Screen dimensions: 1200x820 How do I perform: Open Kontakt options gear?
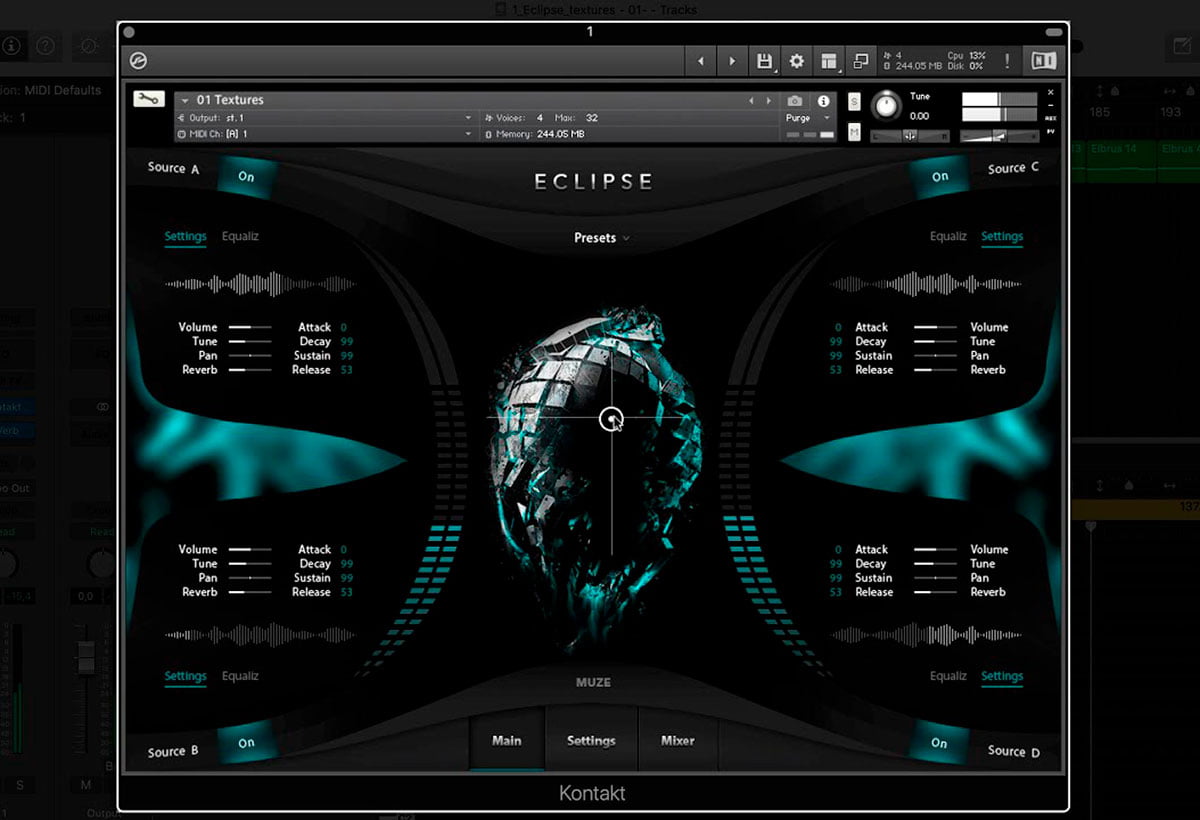[797, 61]
